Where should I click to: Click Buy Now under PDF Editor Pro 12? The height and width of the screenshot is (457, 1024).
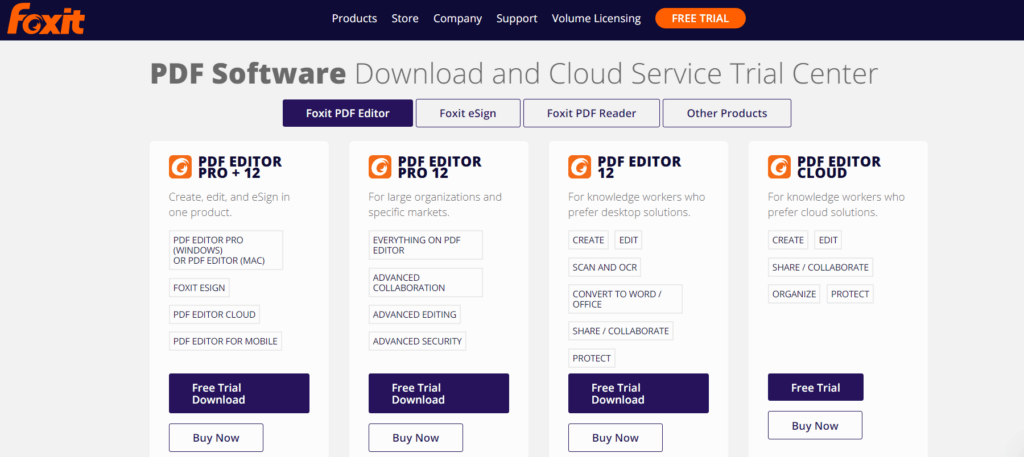(x=416, y=438)
